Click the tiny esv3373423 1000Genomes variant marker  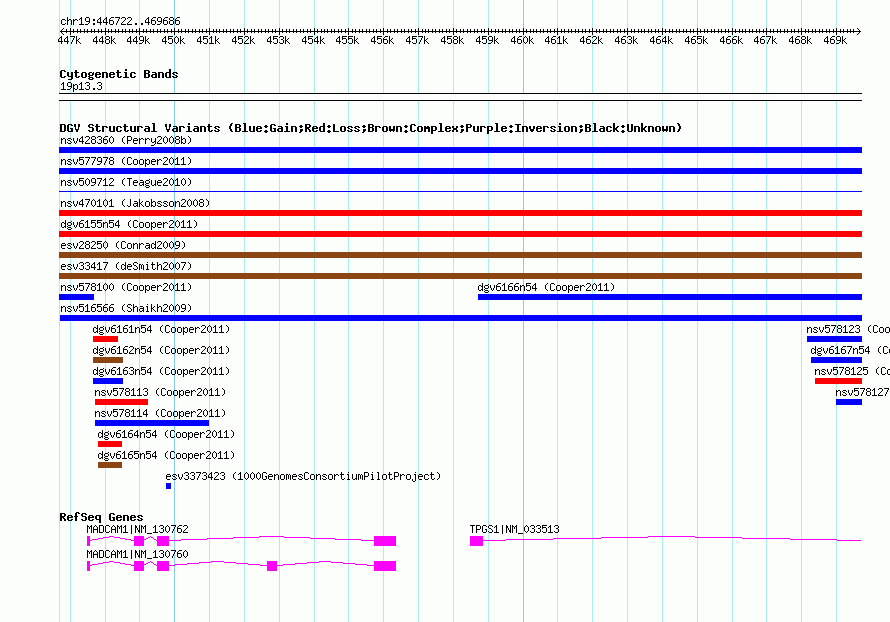168,486
